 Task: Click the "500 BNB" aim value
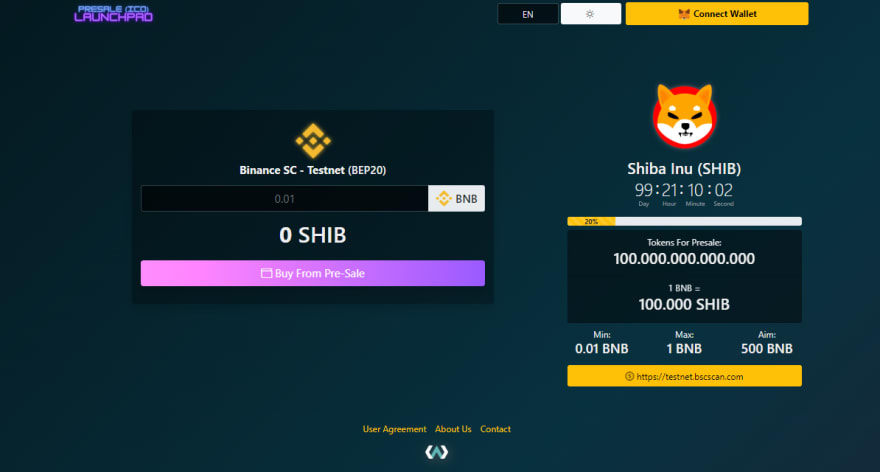pyautogui.click(x=767, y=349)
